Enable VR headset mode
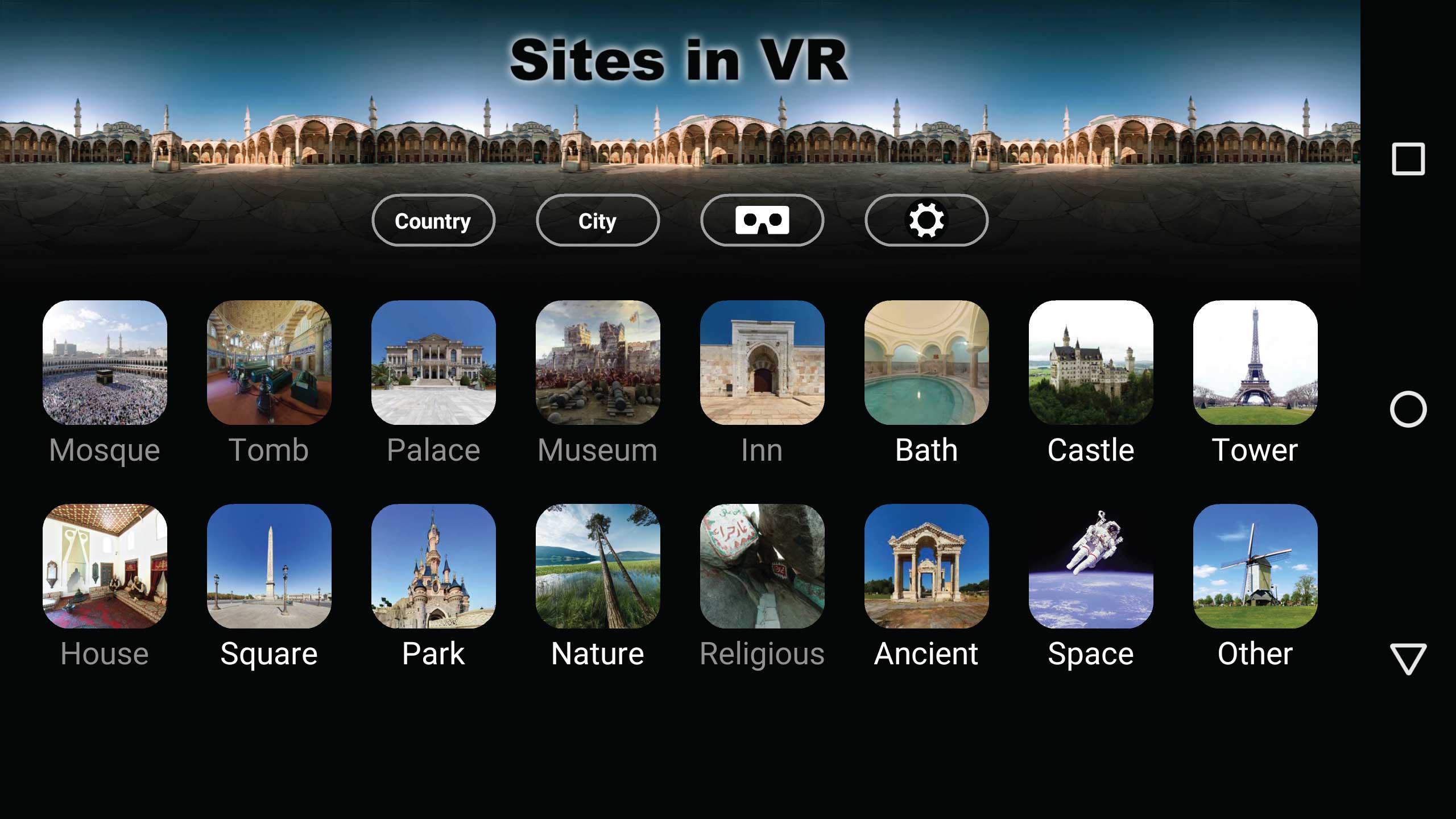 click(762, 221)
